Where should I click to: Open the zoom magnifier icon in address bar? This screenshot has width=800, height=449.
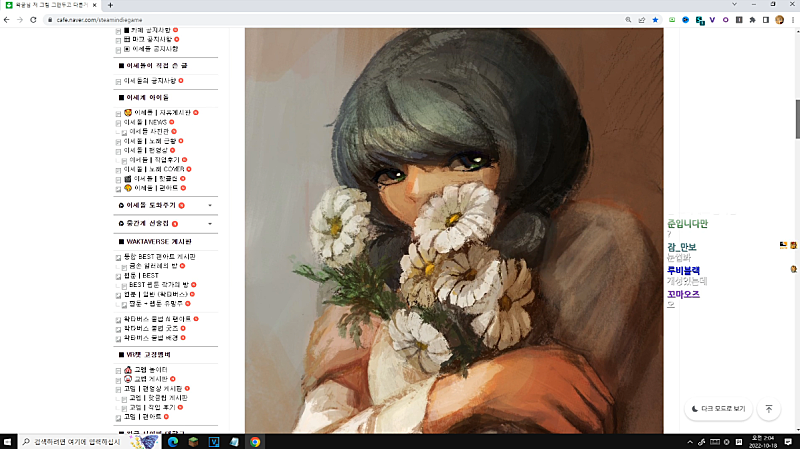[x=628, y=20]
